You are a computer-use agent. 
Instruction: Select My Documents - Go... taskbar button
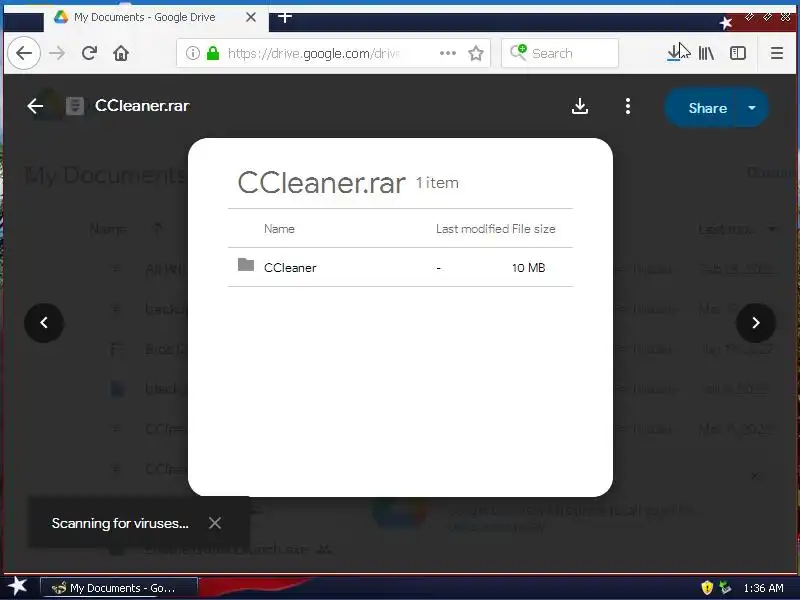119,588
